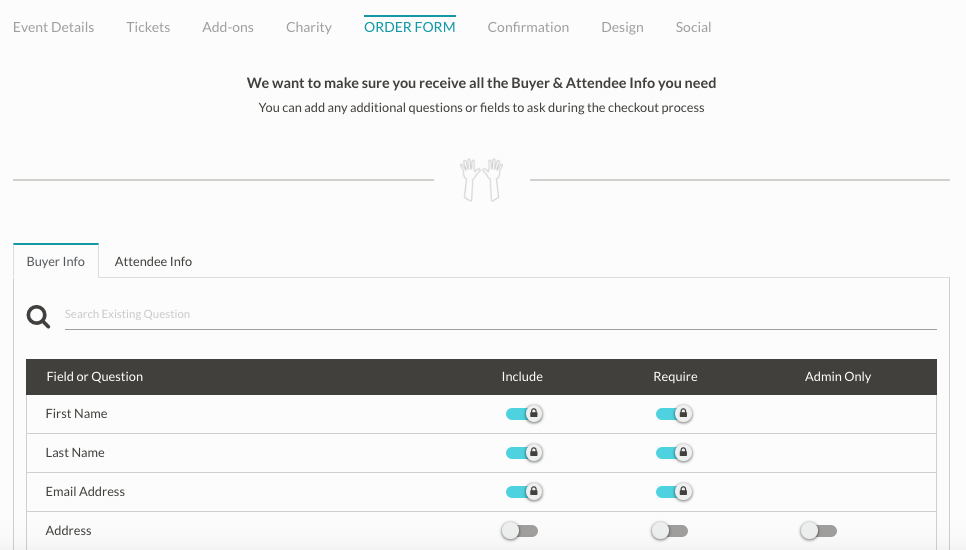Click the raised hands icon
966x550 pixels.
click(481, 180)
